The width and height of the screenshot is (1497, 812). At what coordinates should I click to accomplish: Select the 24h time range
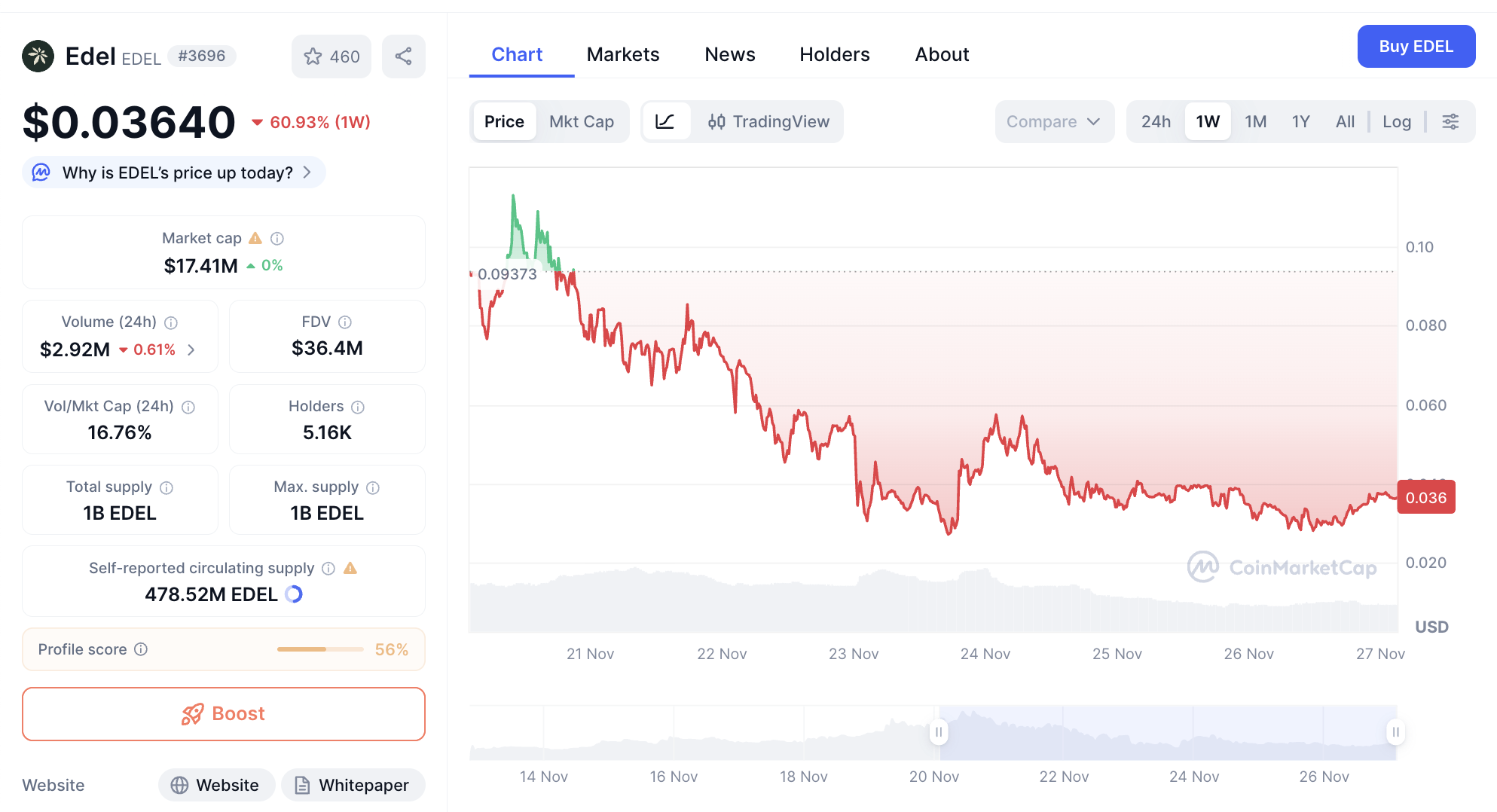[x=1155, y=121]
